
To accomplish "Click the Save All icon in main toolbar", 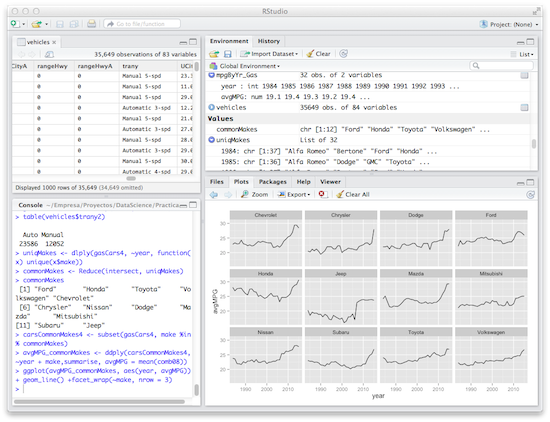I will click(74, 24).
